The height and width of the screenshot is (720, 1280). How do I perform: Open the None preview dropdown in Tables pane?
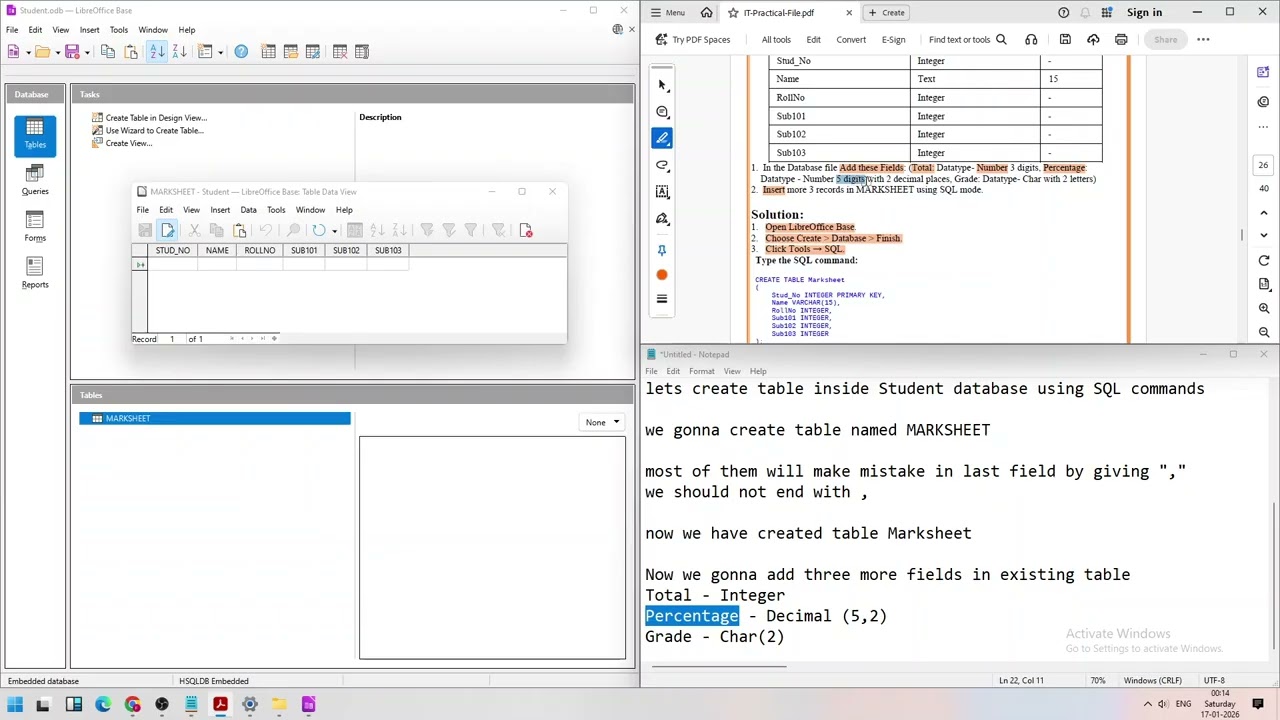[602, 422]
